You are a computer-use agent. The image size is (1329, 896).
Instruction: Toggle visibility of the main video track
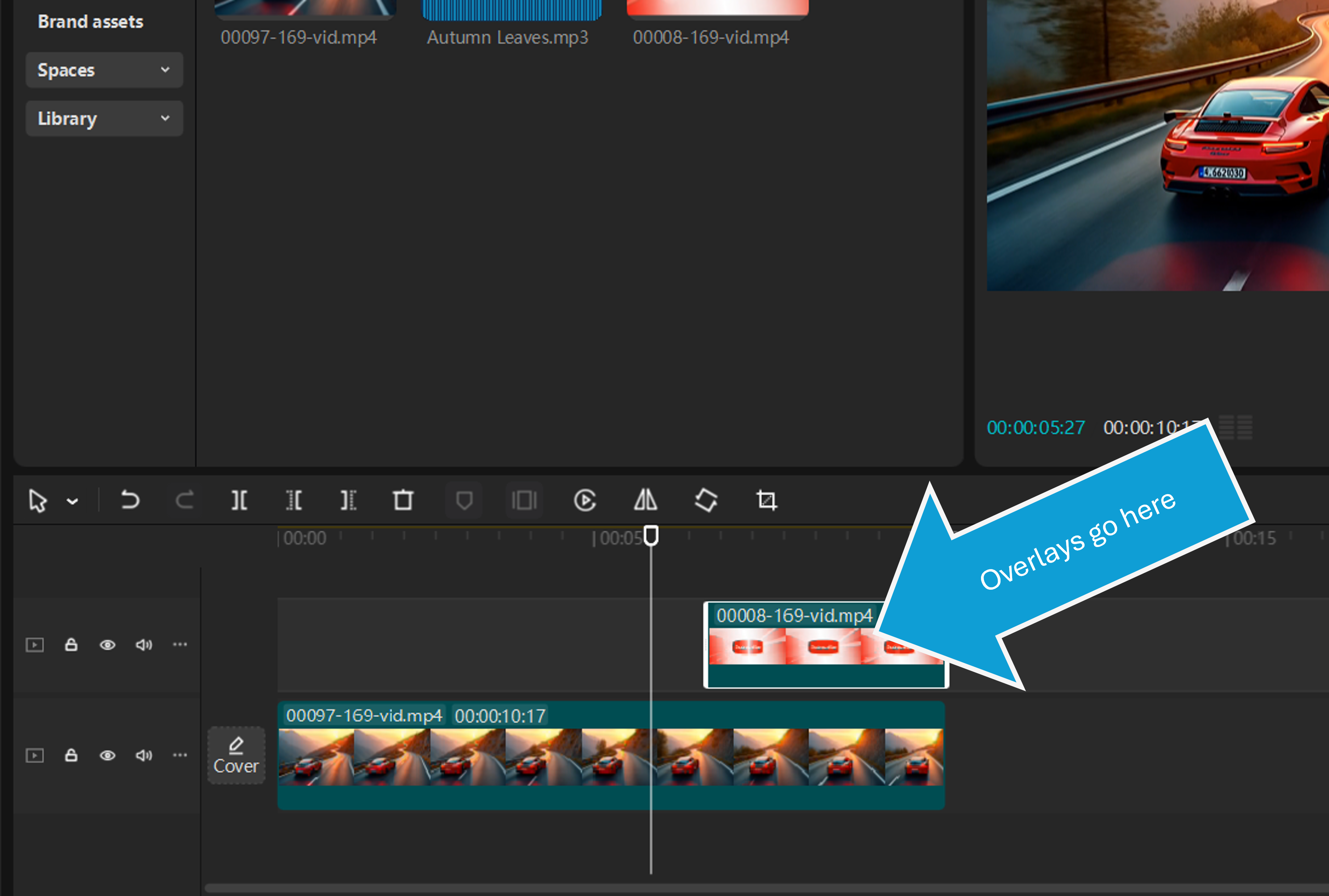(x=108, y=756)
